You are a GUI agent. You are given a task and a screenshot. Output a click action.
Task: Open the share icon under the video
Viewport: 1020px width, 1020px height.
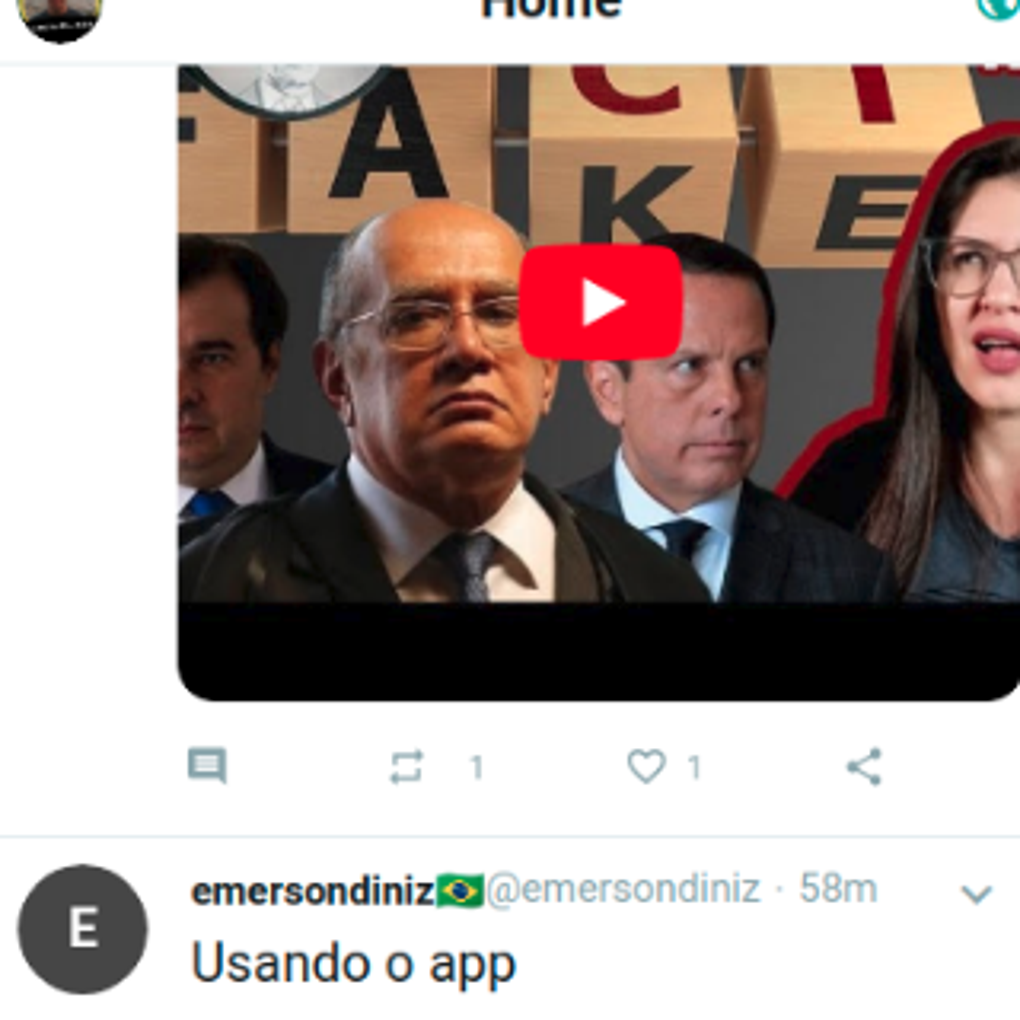click(865, 766)
